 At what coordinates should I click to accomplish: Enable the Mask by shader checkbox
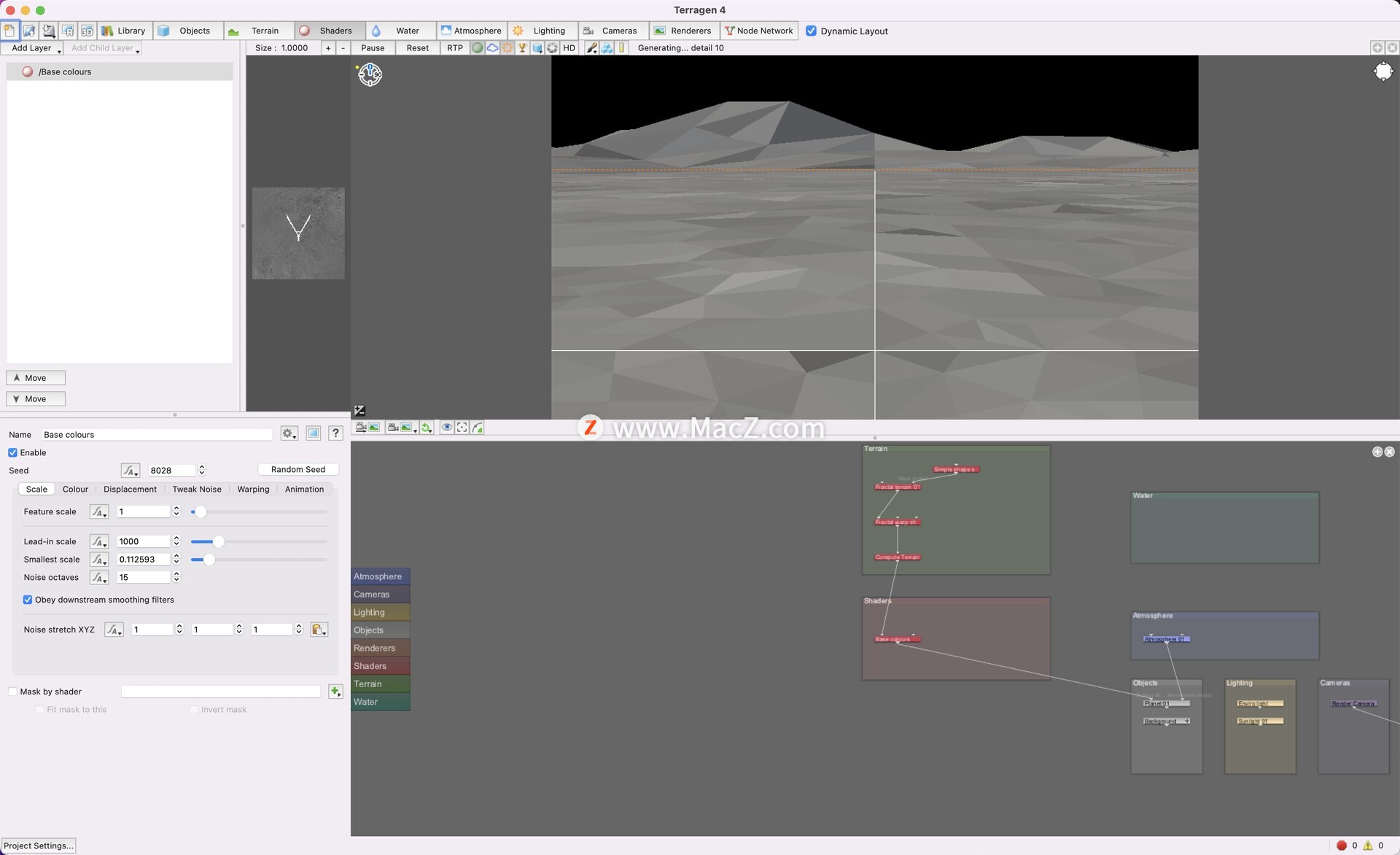tap(13, 692)
